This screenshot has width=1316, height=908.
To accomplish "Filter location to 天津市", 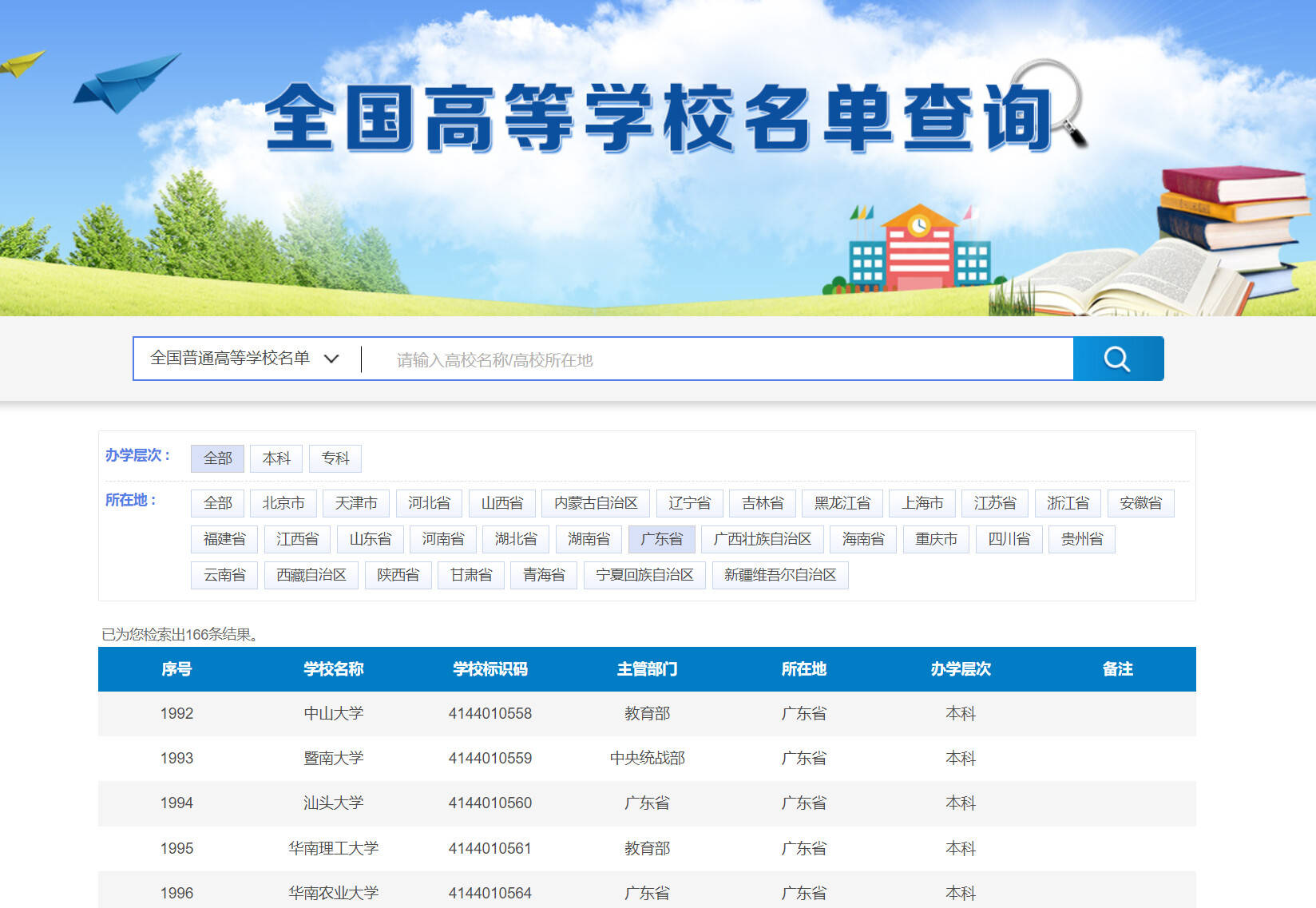I will coord(356,503).
